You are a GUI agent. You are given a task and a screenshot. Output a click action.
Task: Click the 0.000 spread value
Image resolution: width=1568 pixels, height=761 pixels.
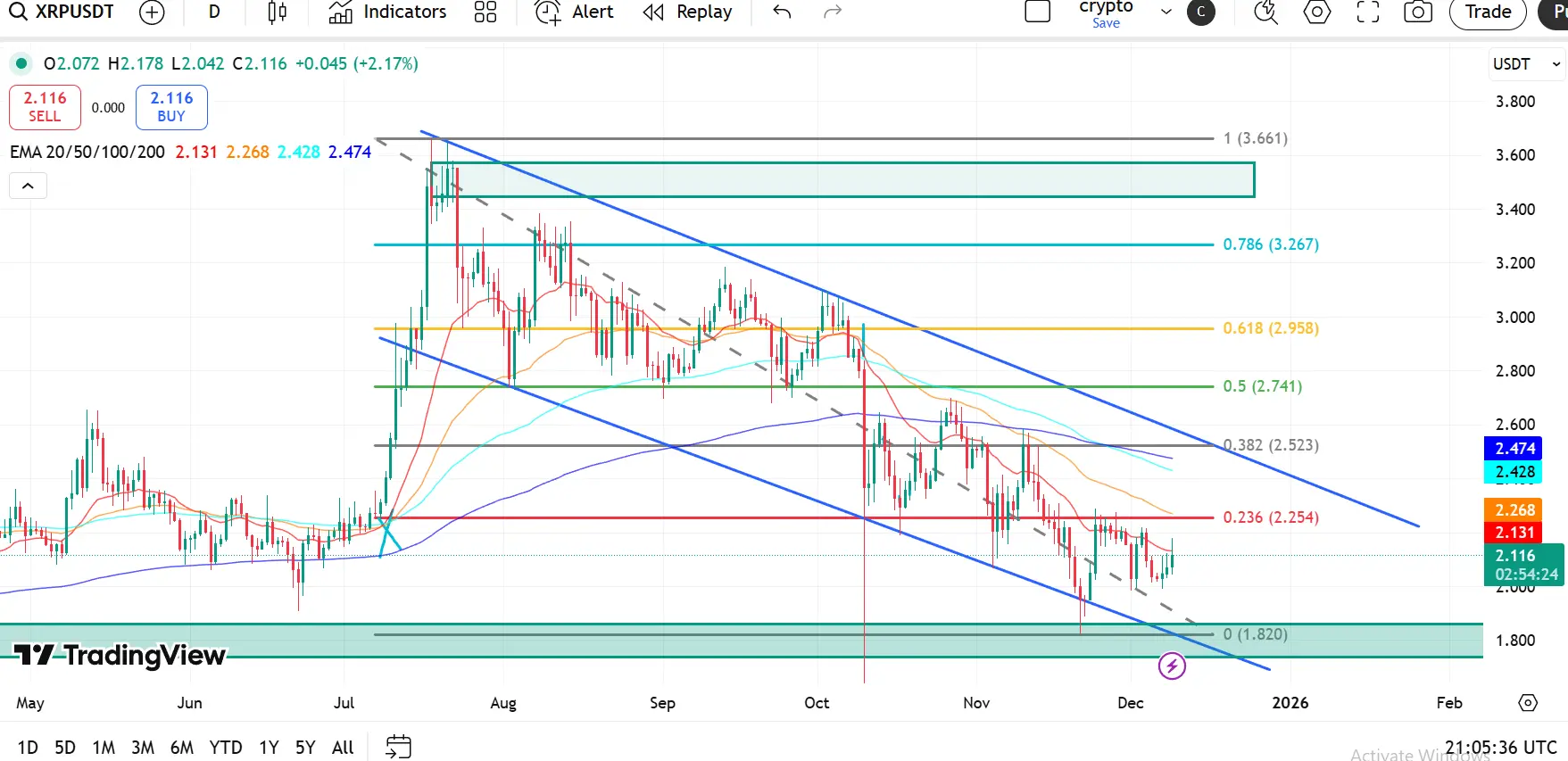pyautogui.click(x=108, y=108)
